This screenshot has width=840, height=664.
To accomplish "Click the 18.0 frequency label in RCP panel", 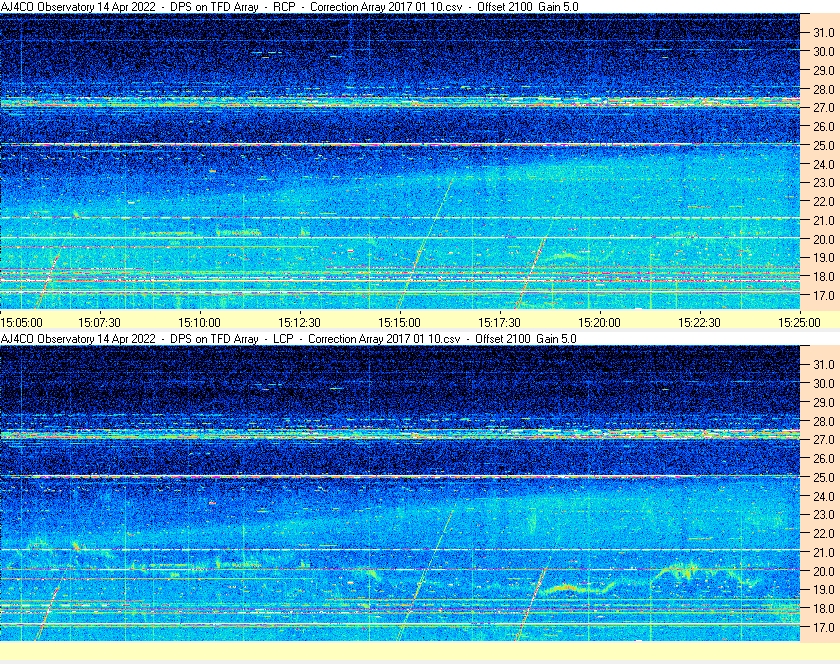I will (824, 277).
